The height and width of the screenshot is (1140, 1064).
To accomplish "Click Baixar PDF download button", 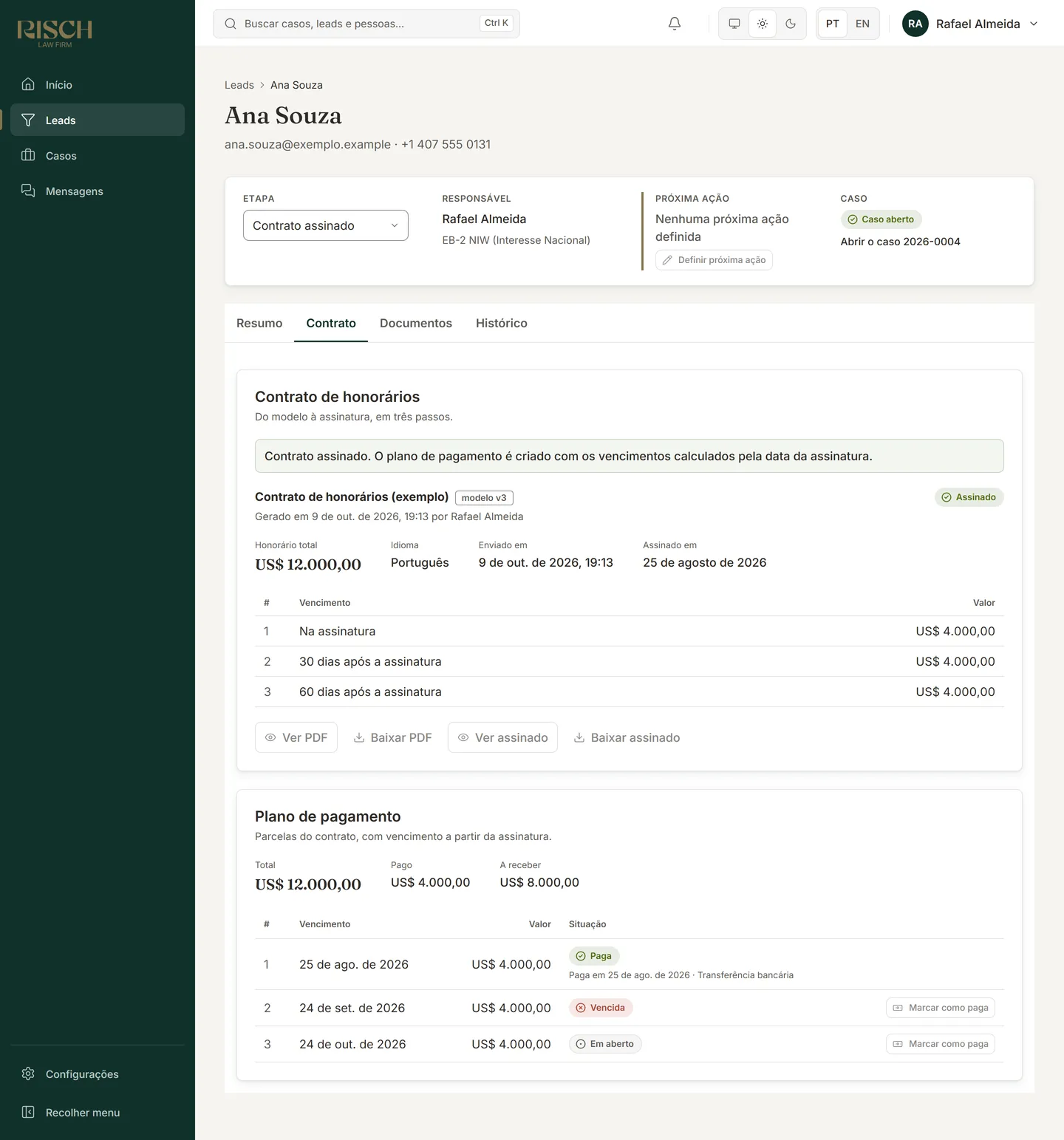I will 392,737.
